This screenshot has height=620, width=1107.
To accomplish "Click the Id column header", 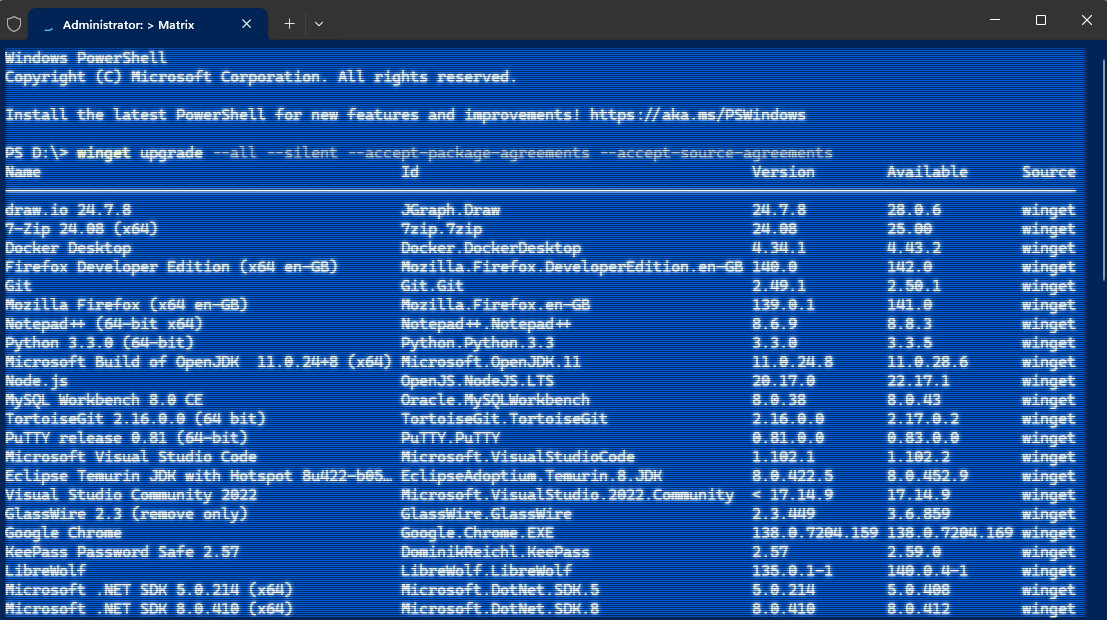I will click(x=410, y=172).
